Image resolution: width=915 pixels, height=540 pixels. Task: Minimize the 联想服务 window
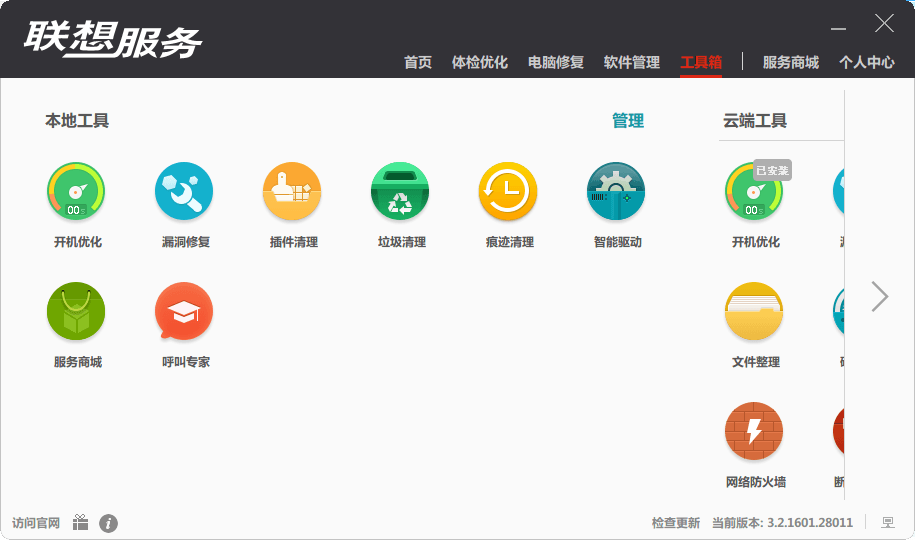(839, 29)
